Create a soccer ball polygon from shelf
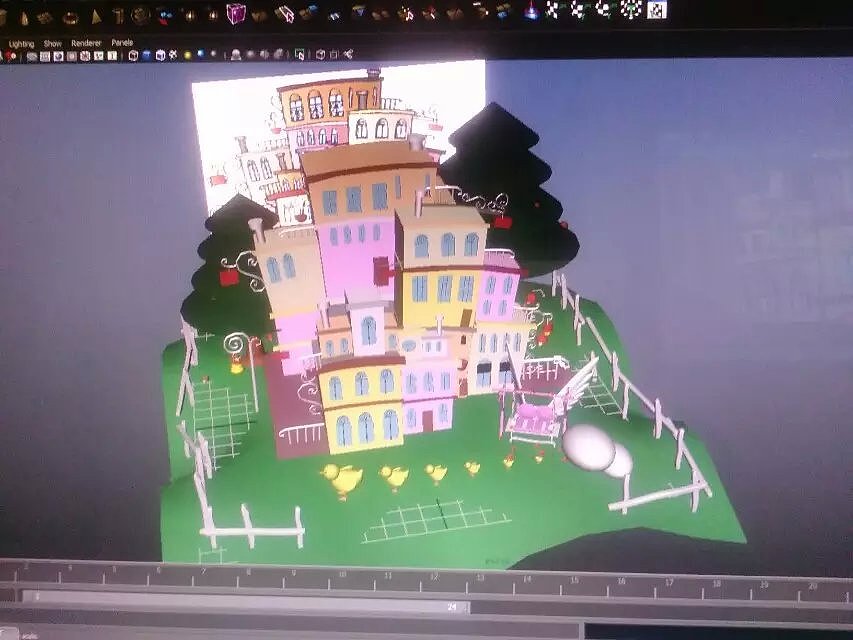853x640 pixels. pyautogui.click(x=140, y=15)
